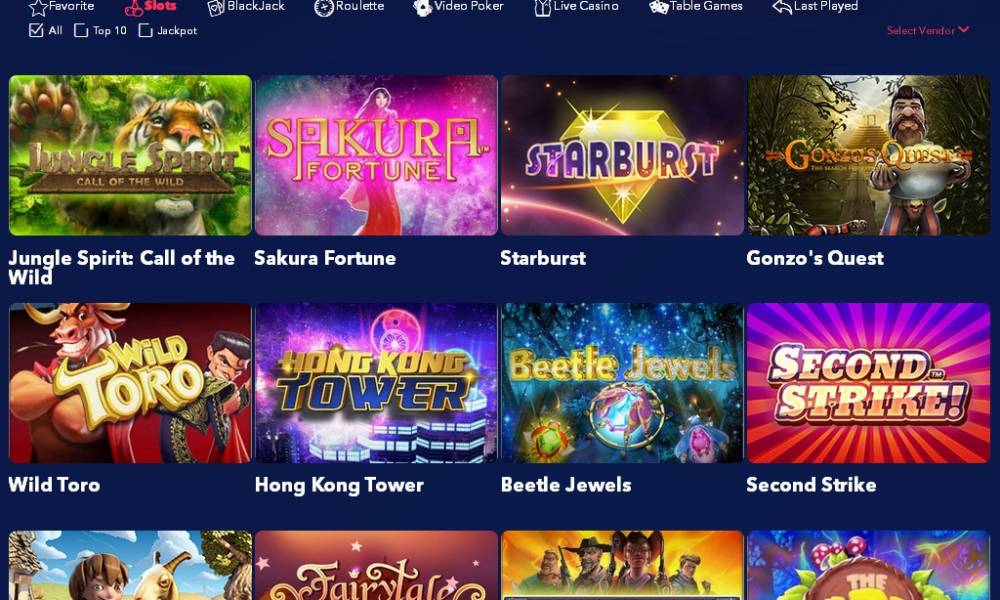
Task: Choose the Roulette wheel icon
Action: tap(324, 7)
